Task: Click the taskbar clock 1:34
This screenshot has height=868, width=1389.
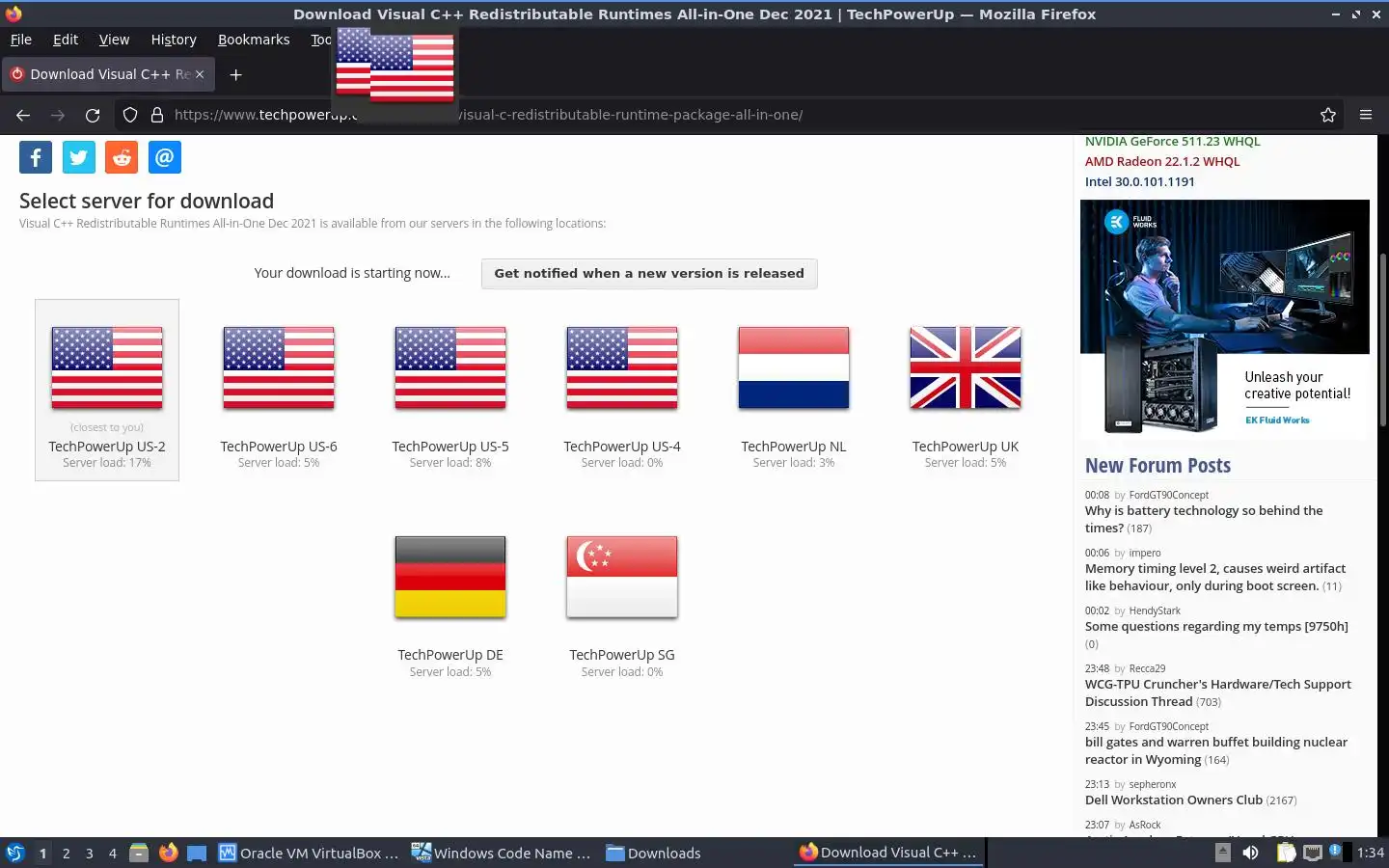Action: coord(1370,853)
